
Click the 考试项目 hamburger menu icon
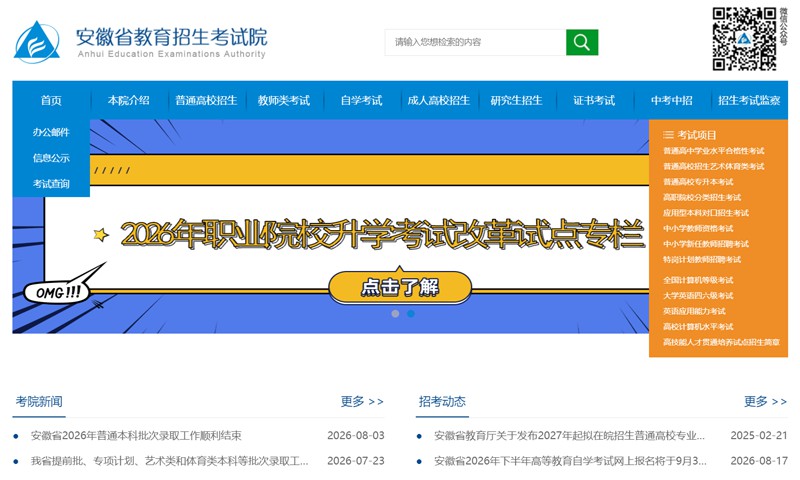pyautogui.click(x=668, y=135)
